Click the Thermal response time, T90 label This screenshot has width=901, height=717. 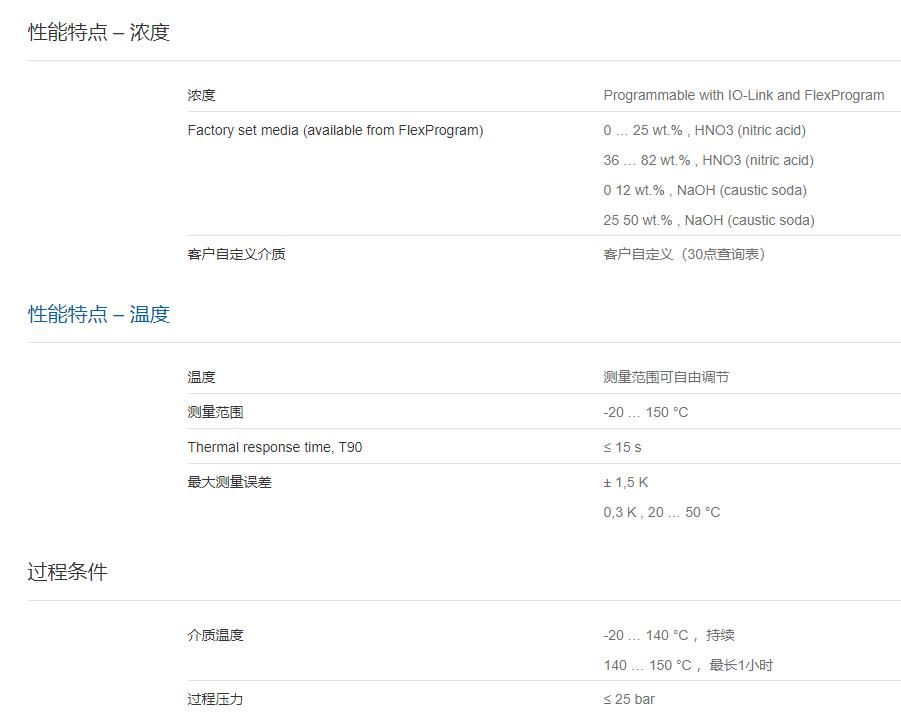tap(275, 447)
